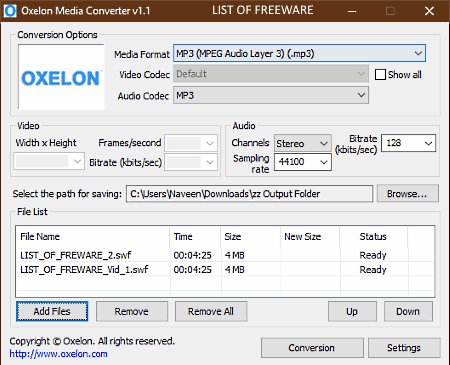450x365 pixels.
Task: Move selected file Up
Action: click(x=352, y=311)
